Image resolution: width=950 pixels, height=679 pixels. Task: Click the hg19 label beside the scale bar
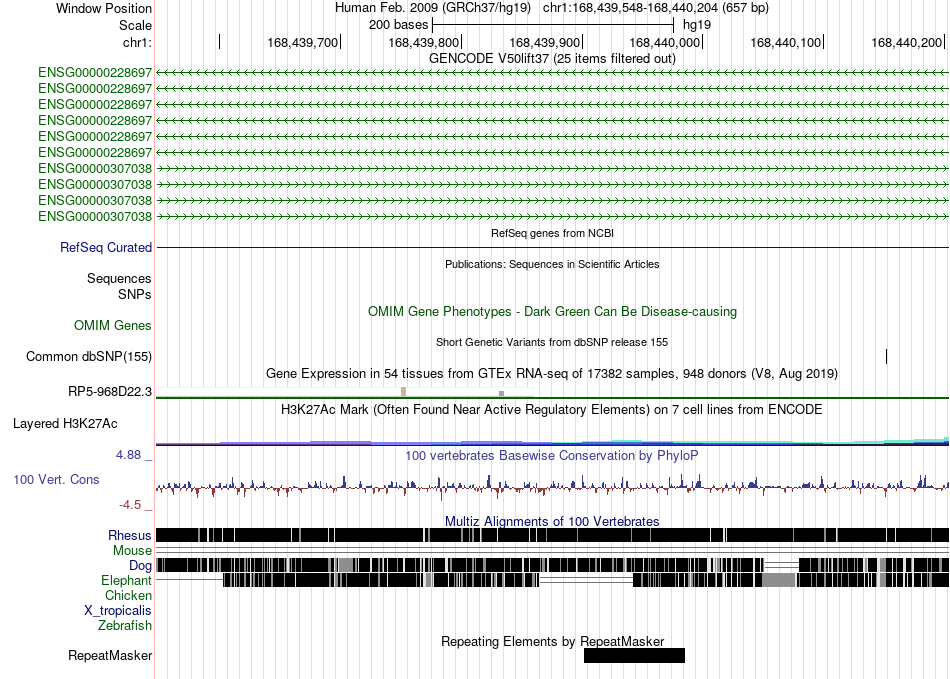[697, 25]
